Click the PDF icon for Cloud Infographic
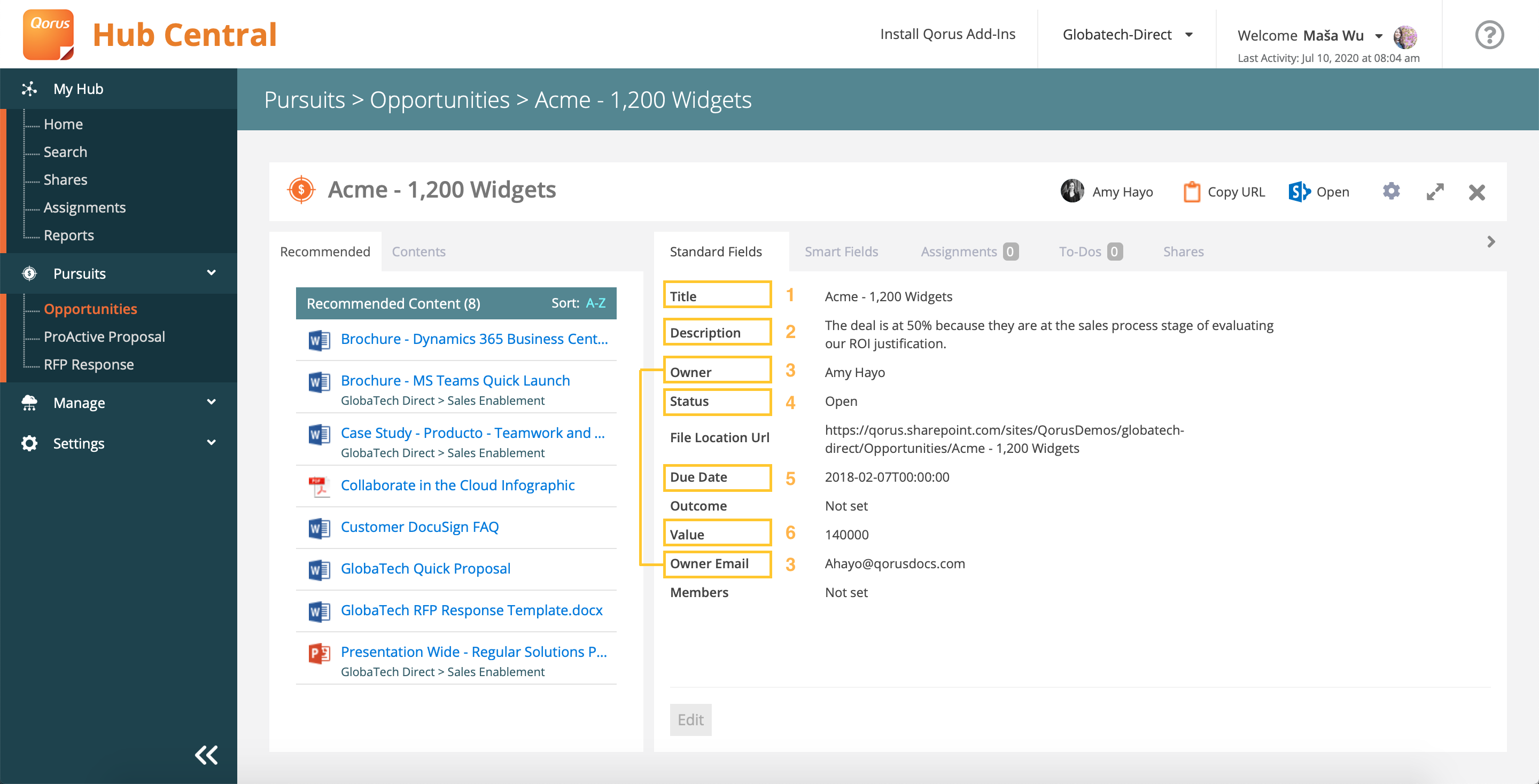The height and width of the screenshot is (784, 1539). coord(319,485)
